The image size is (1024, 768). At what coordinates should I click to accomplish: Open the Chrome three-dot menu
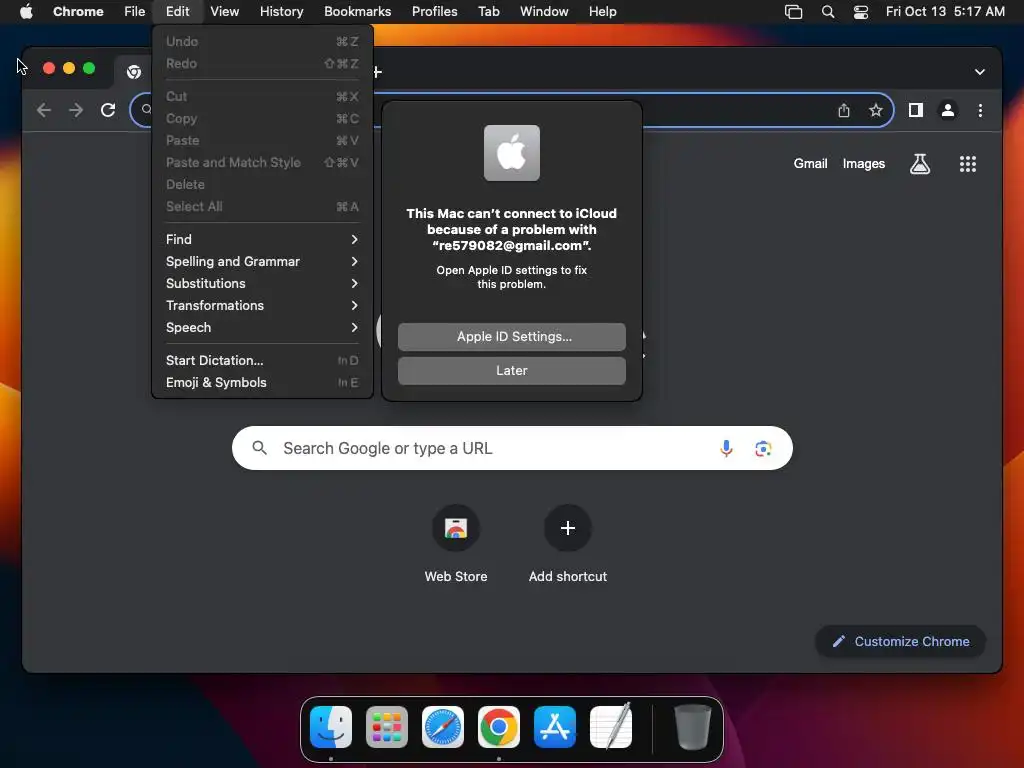click(980, 110)
